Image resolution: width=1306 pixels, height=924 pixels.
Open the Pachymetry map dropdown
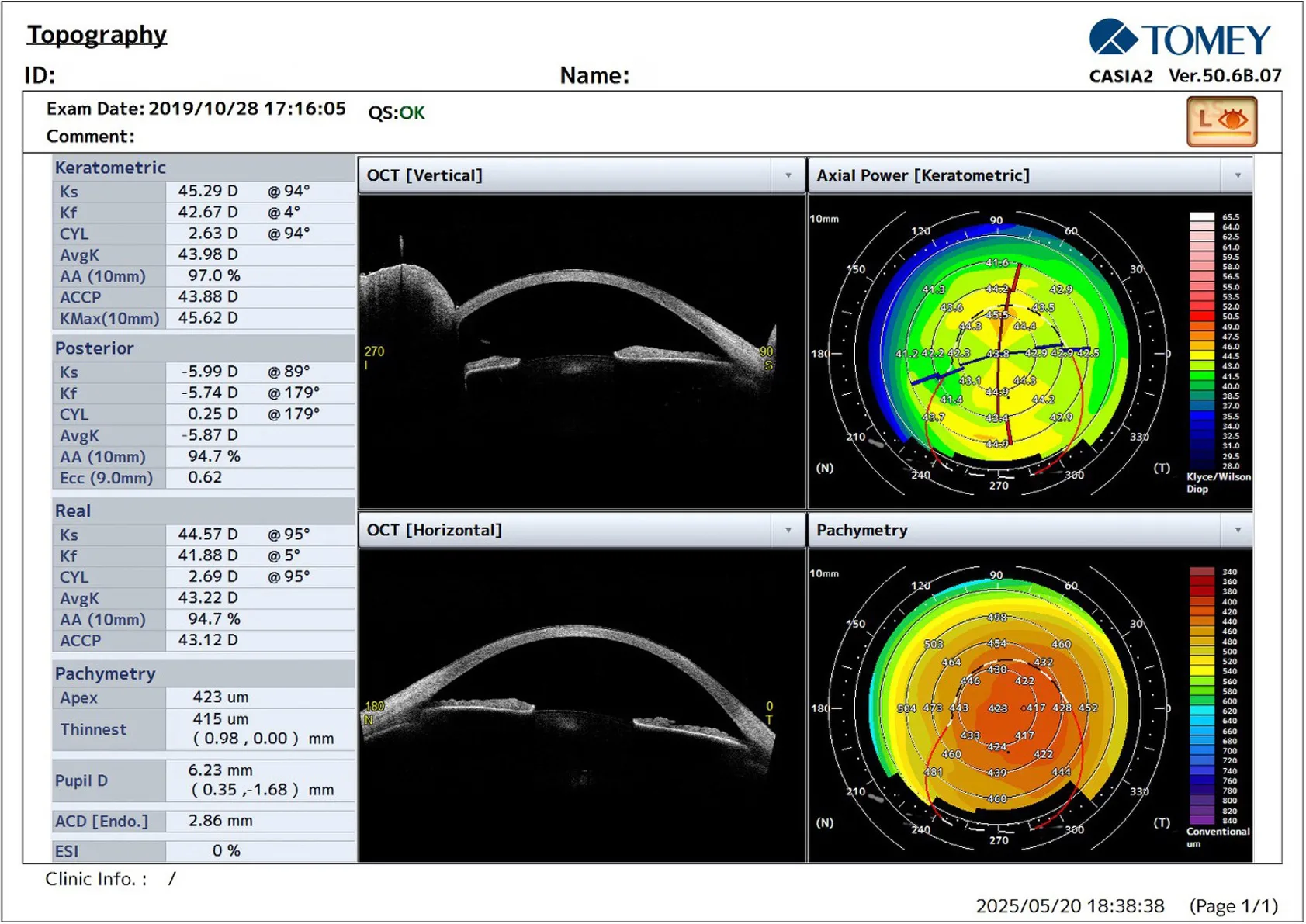click(x=1238, y=531)
